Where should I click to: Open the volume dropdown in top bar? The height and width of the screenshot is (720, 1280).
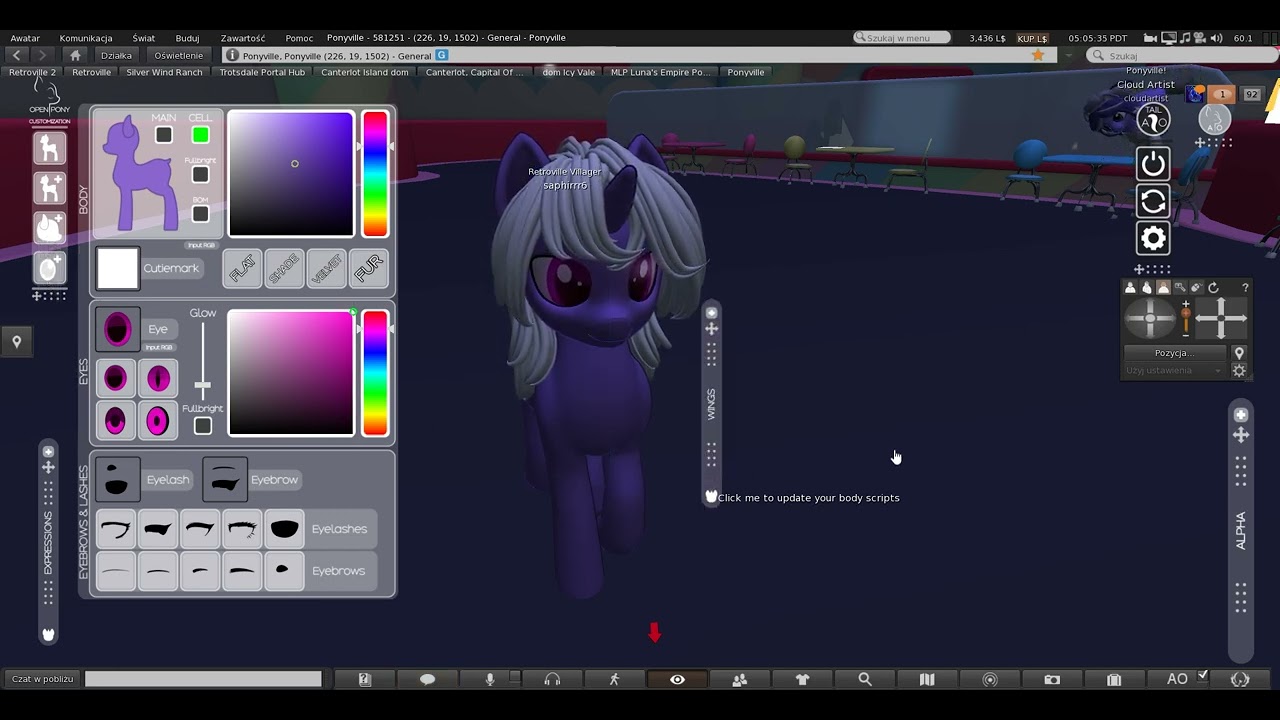(x=1216, y=38)
